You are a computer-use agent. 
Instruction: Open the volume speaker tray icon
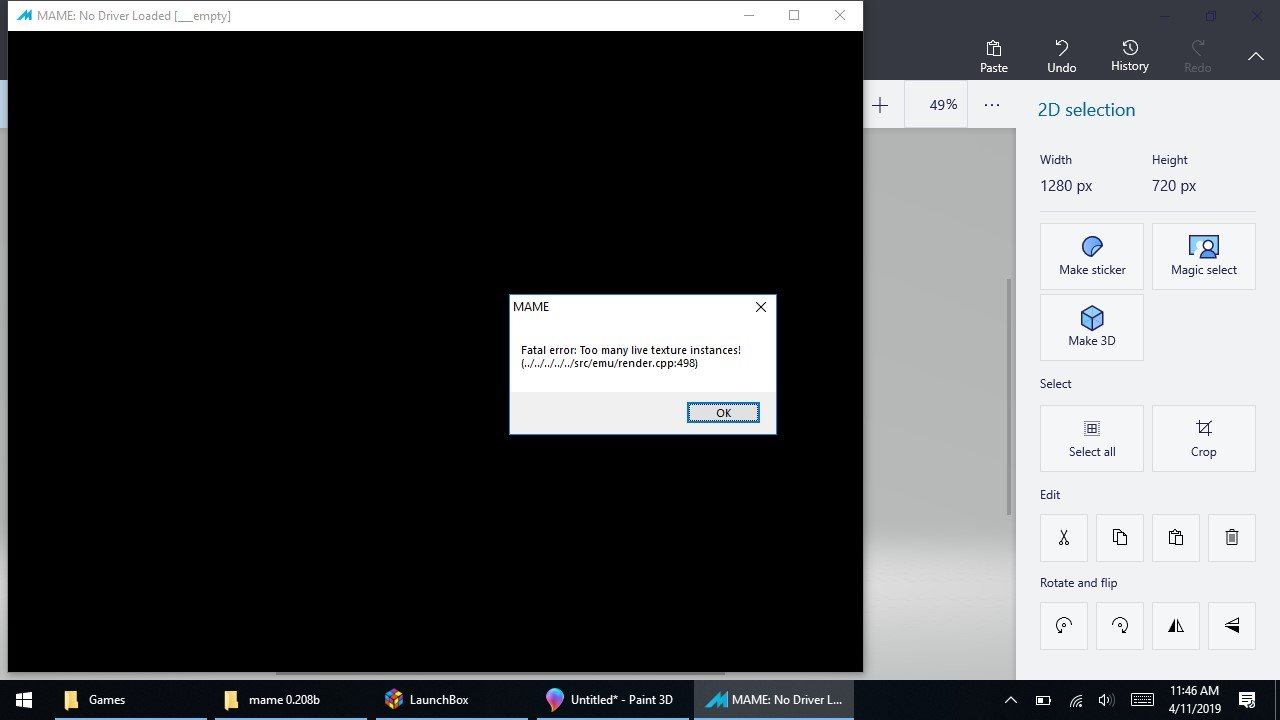(1106, 700)
